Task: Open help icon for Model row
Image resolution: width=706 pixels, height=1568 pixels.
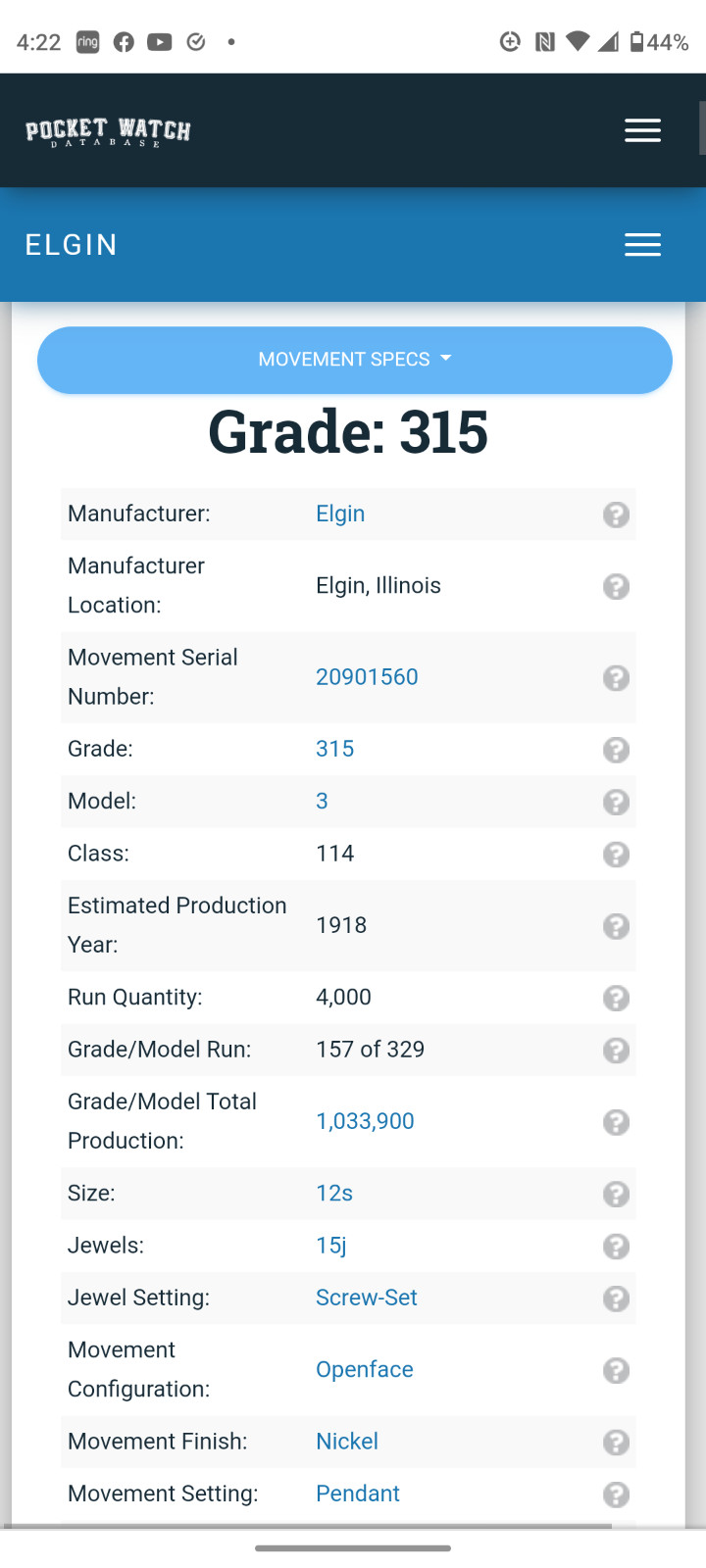Action: point(616,802)
